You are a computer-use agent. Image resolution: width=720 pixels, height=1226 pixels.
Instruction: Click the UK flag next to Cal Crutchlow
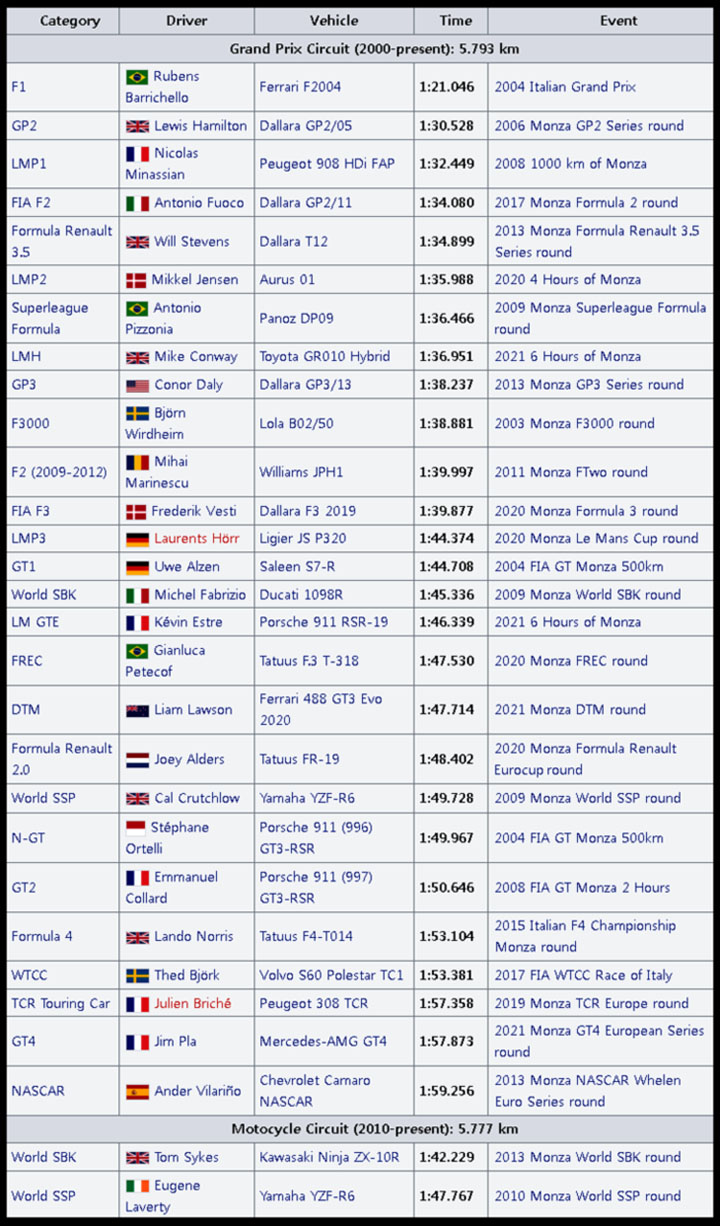[x=137, y=799]
